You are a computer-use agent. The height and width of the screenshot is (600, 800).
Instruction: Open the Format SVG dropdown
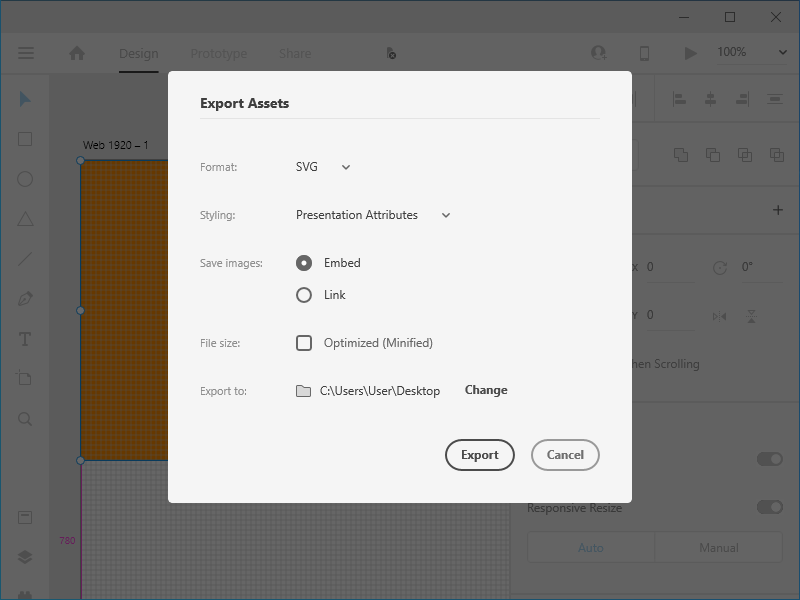click(x=323, y=167)
